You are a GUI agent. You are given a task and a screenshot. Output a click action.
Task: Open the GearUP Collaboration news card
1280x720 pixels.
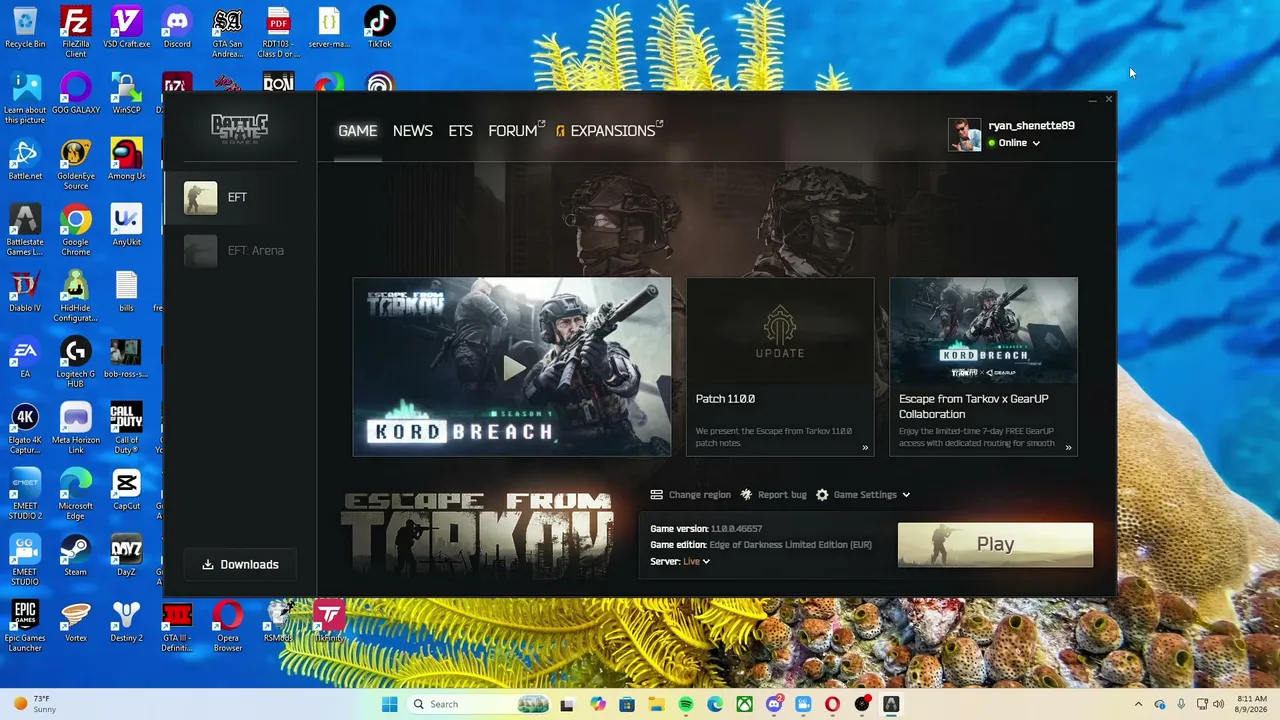pos(983,367)
